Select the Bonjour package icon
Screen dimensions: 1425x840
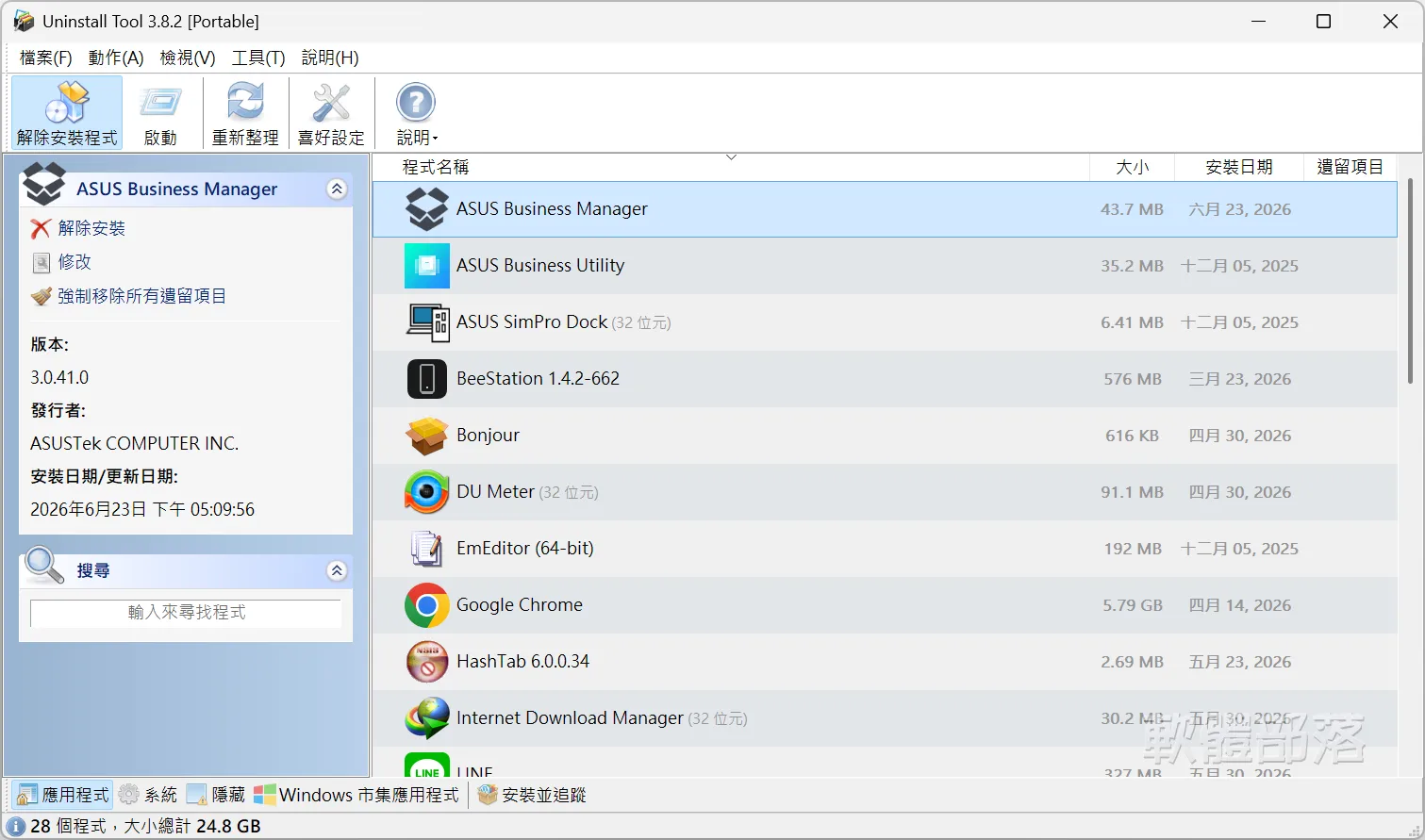tap(427, 436)
